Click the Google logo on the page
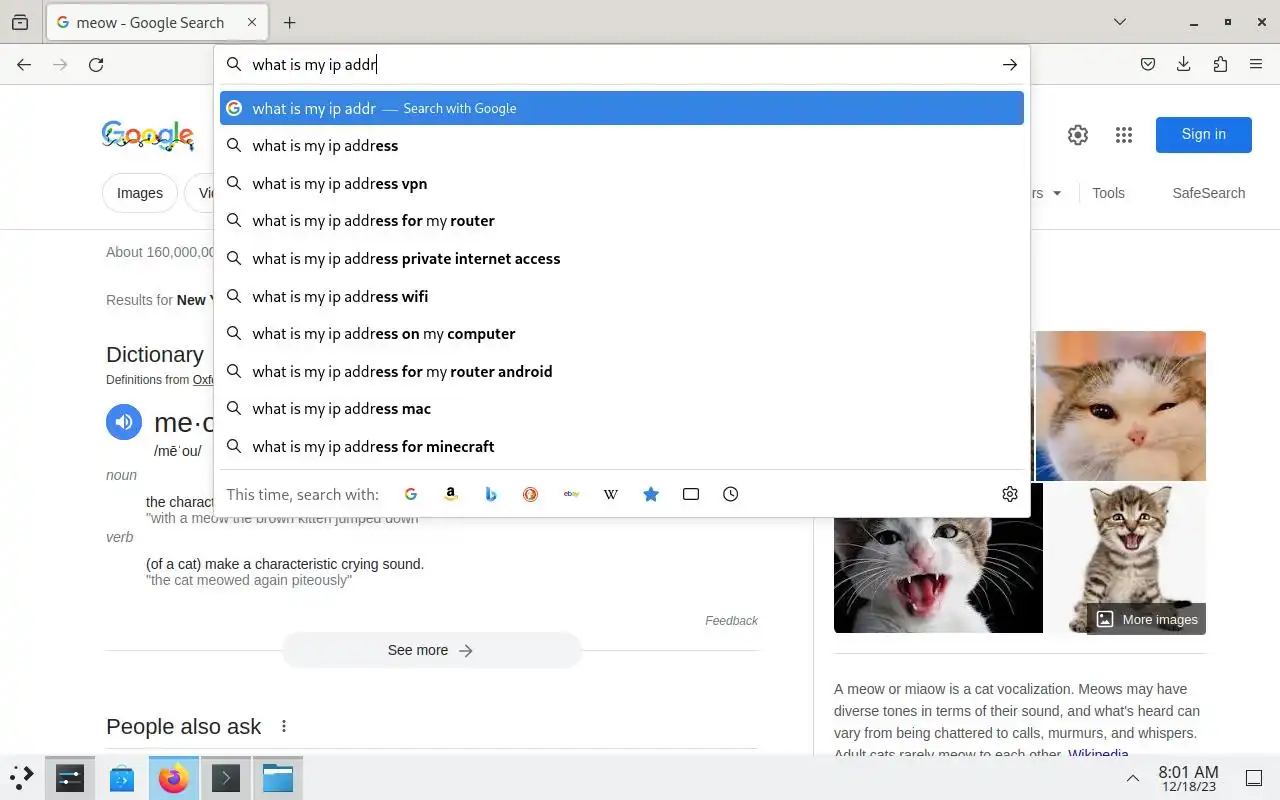 coord(148,135)
